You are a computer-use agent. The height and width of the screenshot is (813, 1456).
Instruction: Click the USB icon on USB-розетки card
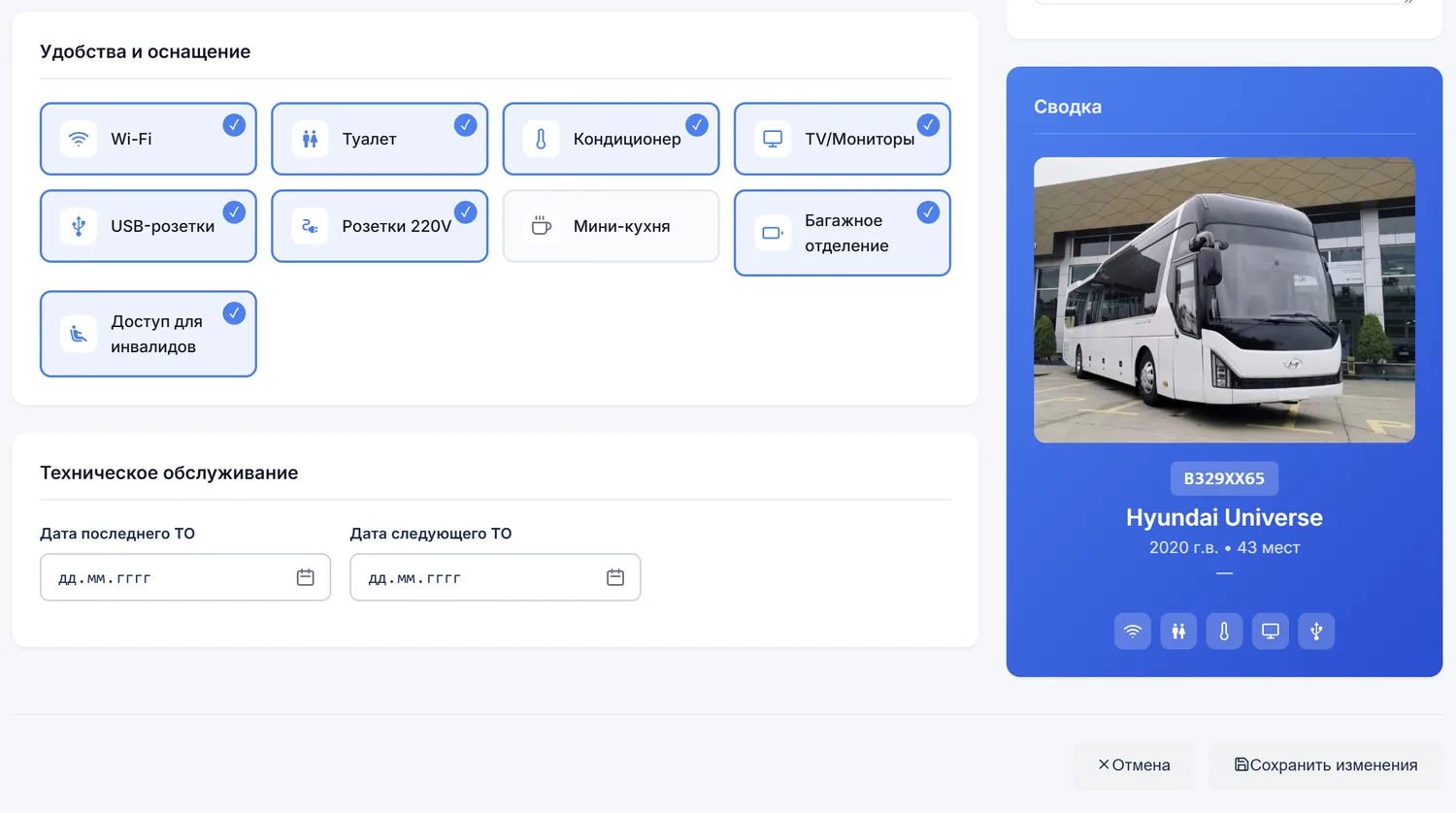pyautogui.click(x=79, y=226)
